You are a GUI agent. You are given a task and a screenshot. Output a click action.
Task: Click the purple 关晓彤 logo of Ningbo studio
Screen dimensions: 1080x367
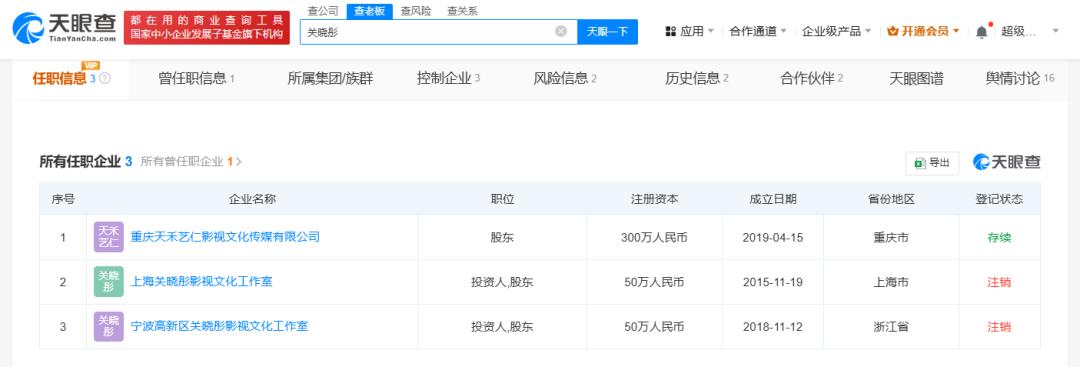click(x=109, y=326)
